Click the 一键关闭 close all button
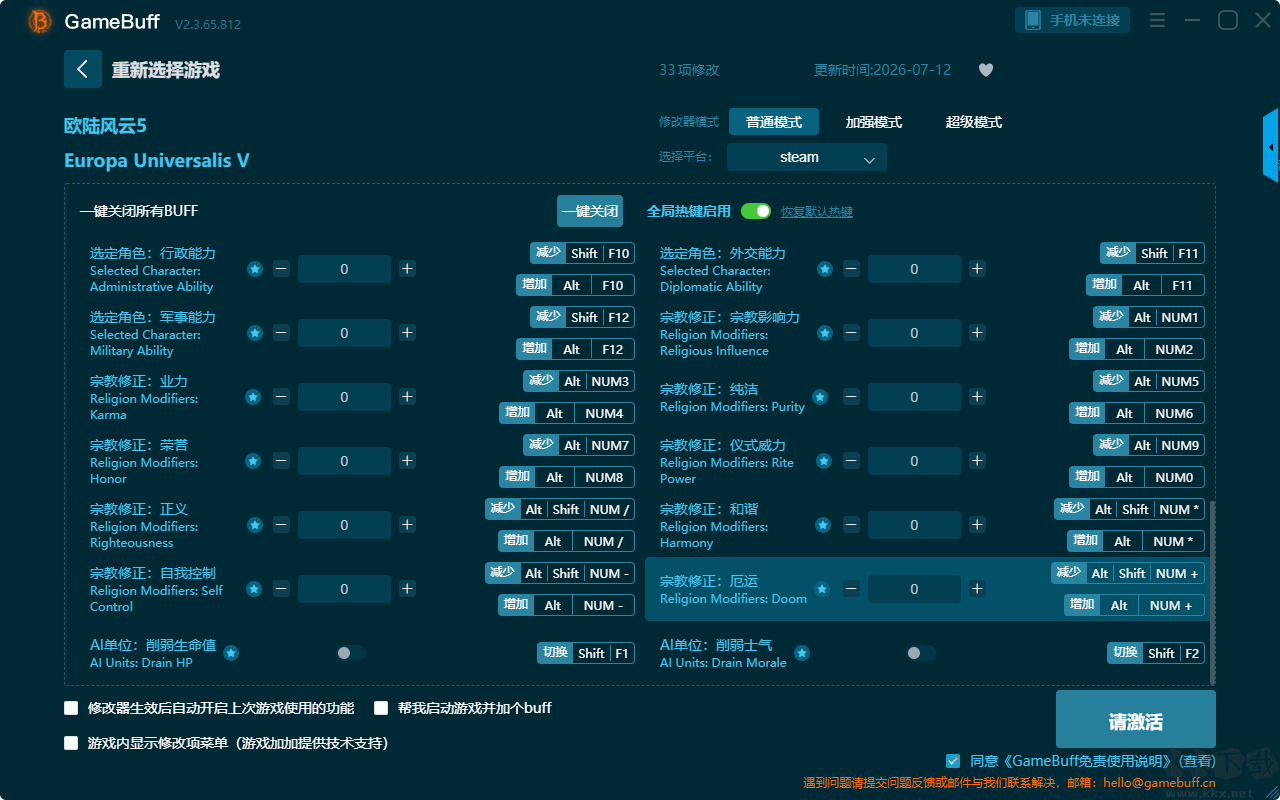 [590, 211]
